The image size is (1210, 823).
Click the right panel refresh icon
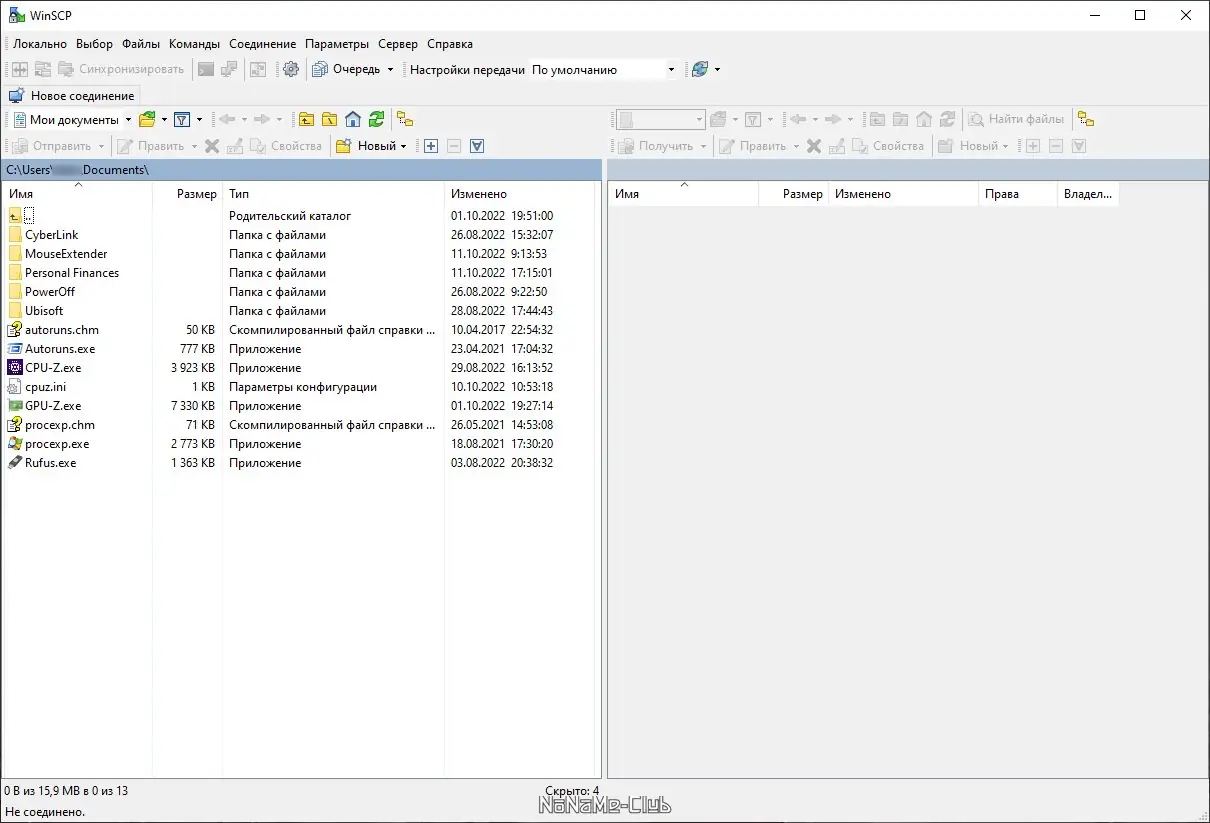coord(947,119)
